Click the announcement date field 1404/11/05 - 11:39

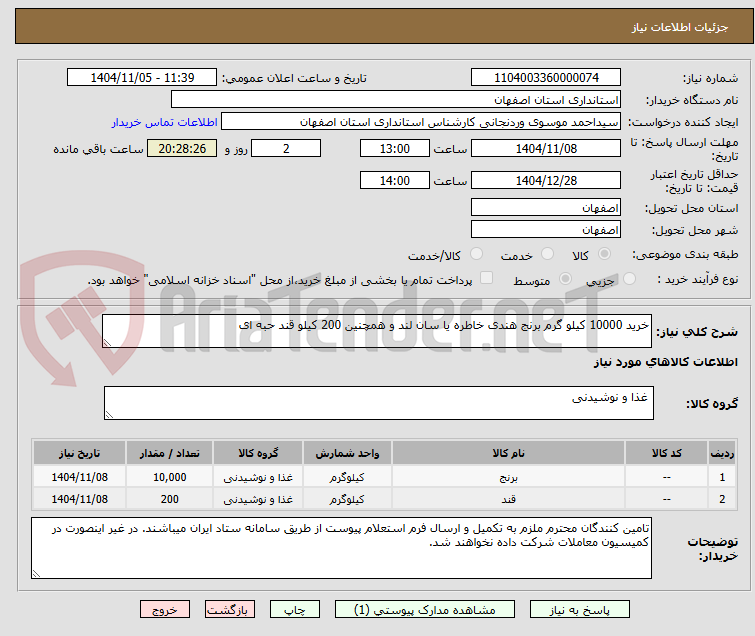tap(142, 78)
